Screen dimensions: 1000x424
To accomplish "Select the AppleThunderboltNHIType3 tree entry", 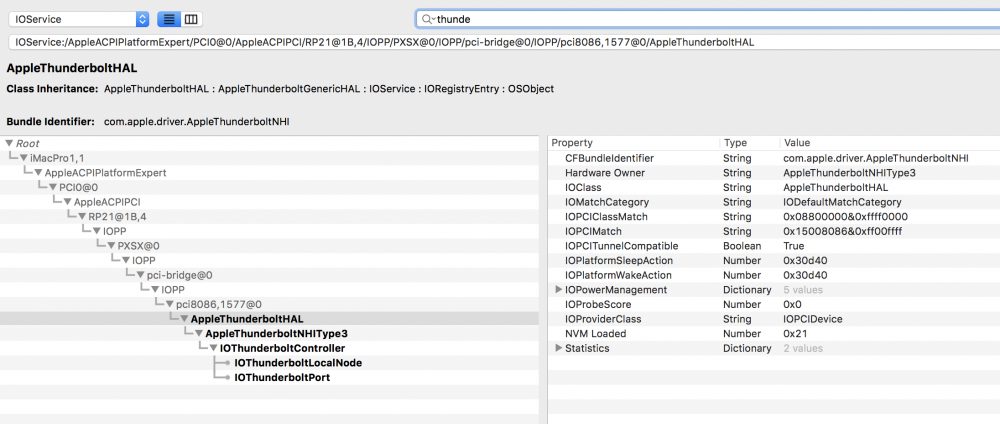I will (x=276, y=333).
